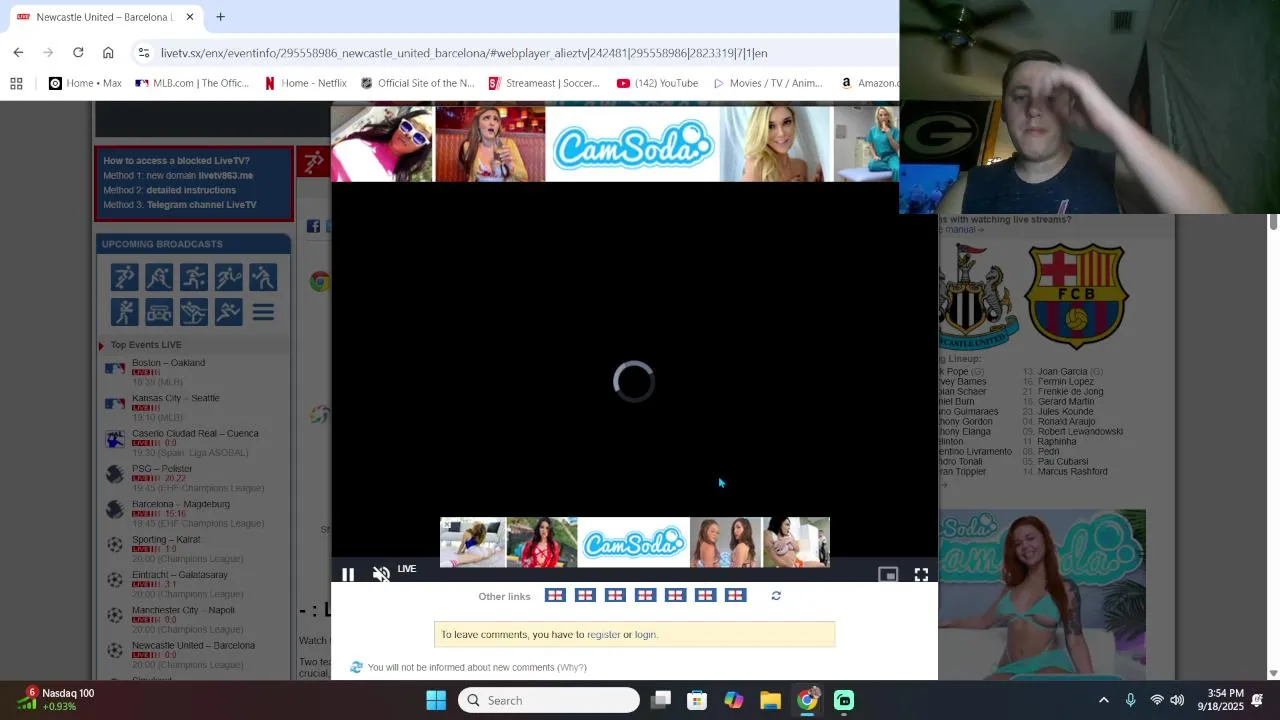
Task: Open the volume control in system tray
Action: coord(1177,700)
